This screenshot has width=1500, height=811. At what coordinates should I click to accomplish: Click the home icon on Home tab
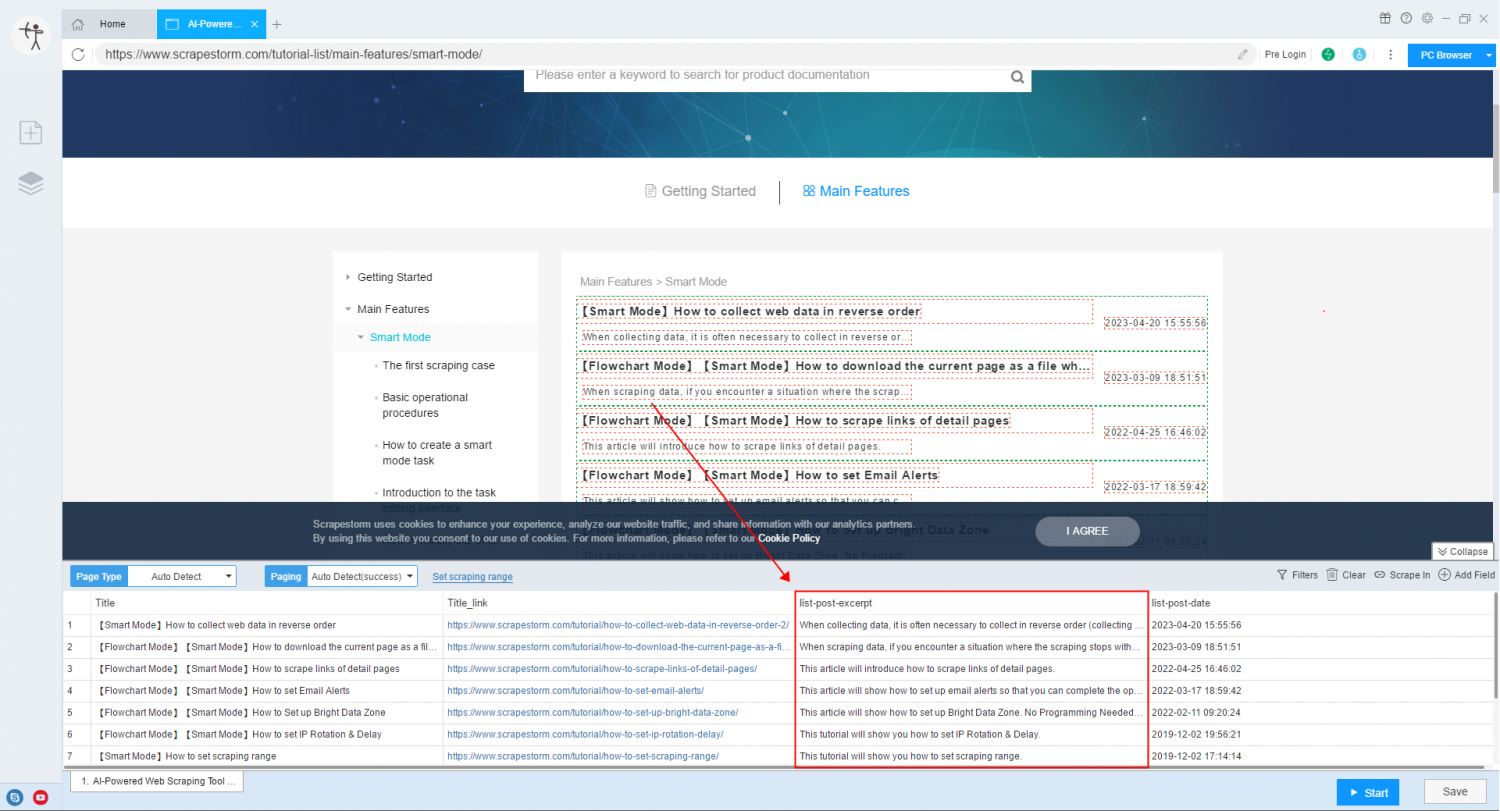pos(78,24)
